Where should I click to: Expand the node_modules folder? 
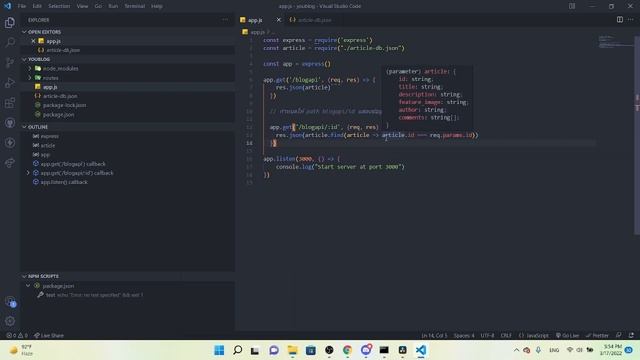point(30,68)
